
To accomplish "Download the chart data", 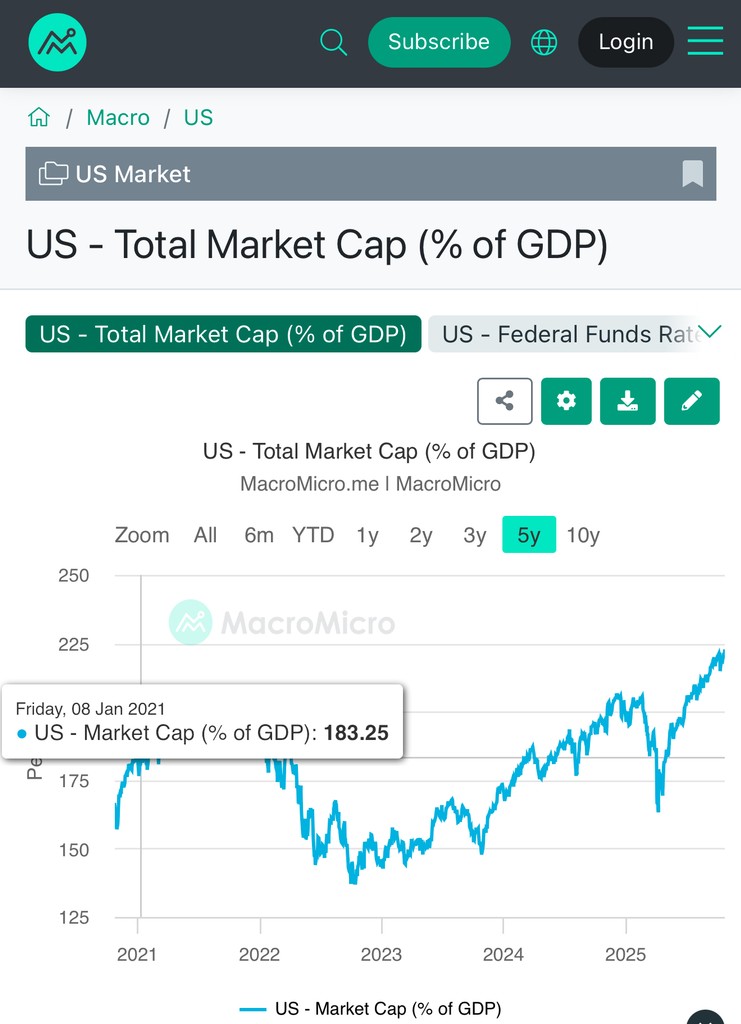I will pyautogui.click(x=628, y=401).
